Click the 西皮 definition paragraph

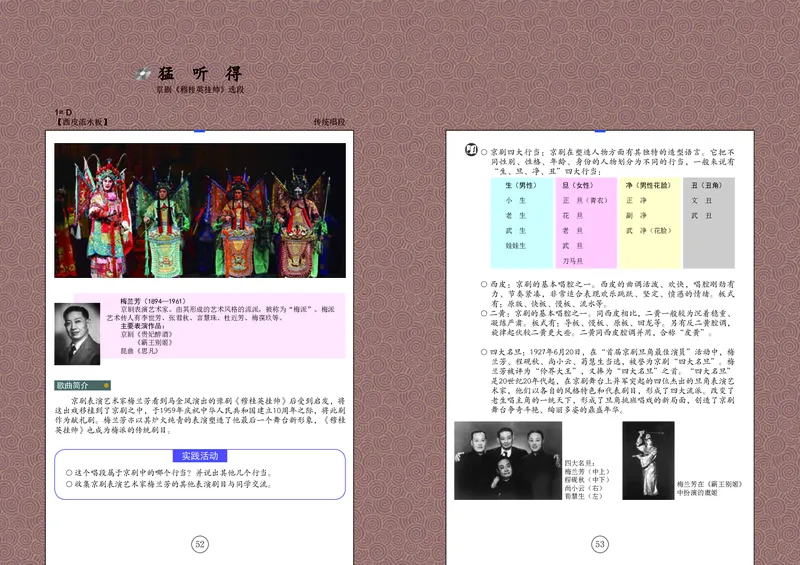click(608, 293)
